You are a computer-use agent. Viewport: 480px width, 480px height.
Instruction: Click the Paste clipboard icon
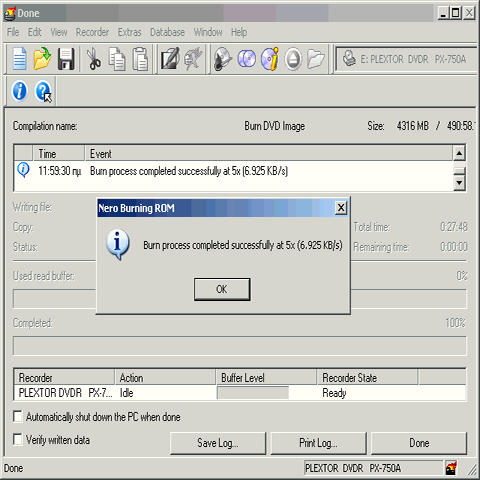[140, 59]
